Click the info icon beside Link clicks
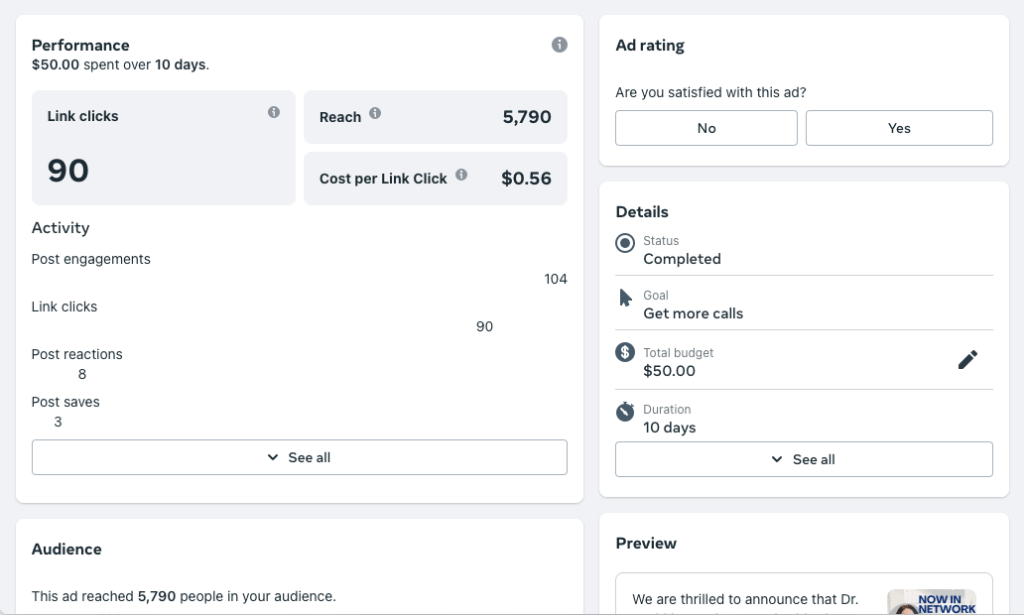 click(x=274, y=113)
